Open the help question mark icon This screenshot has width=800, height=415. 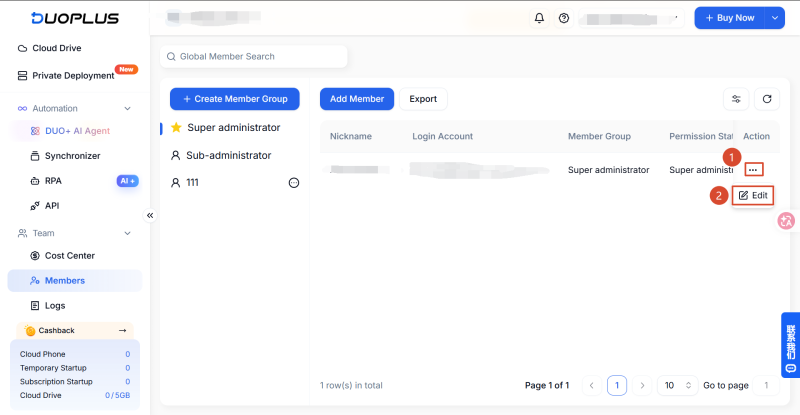[x=564, y=18]
